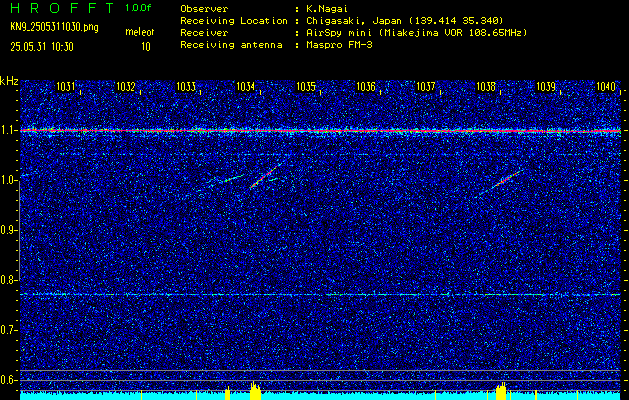Click the 1033 time axis label
Viewport: 629px width, 400px height.
pos(186,86)
